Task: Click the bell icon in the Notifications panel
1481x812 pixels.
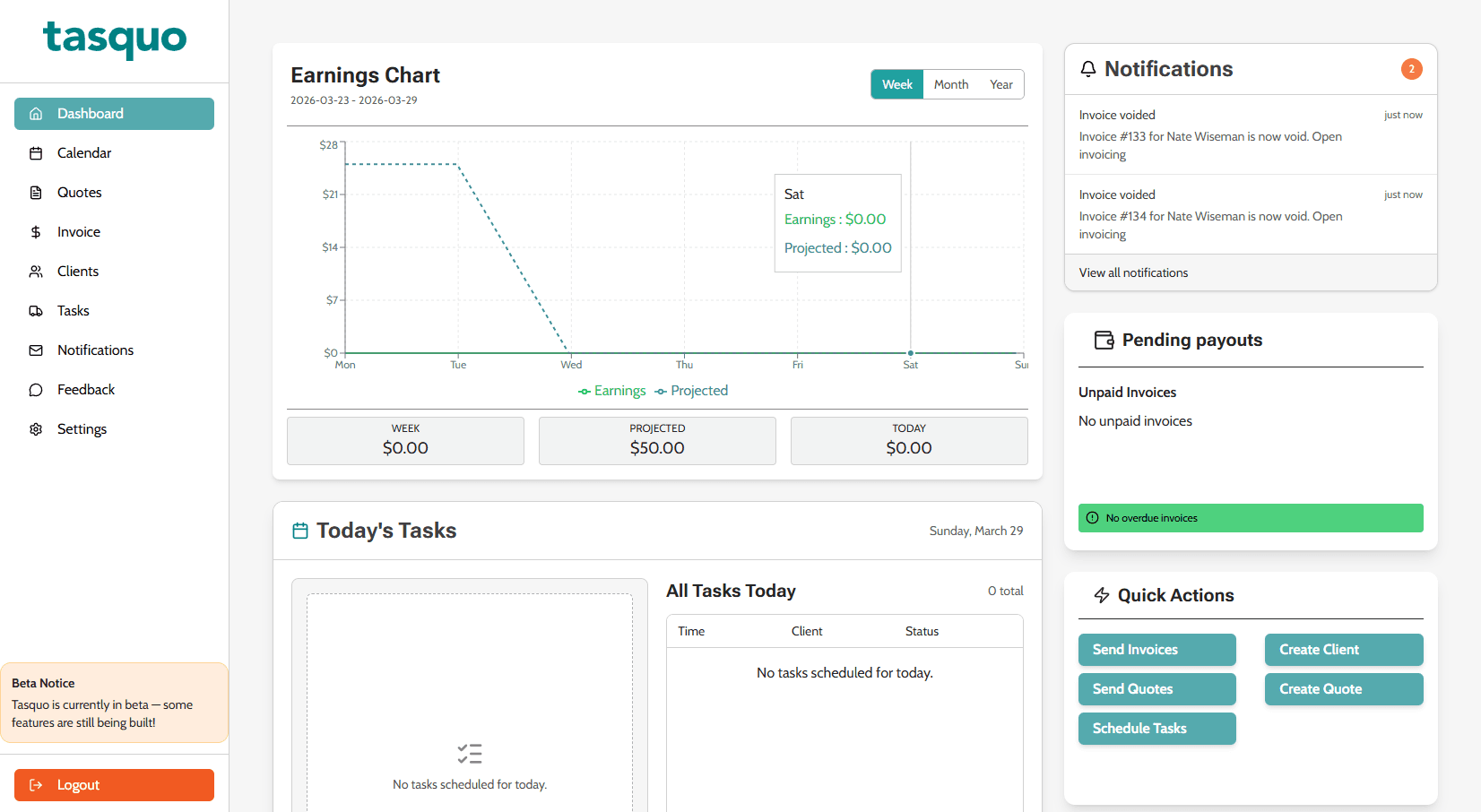Action: pos(1088,68)
